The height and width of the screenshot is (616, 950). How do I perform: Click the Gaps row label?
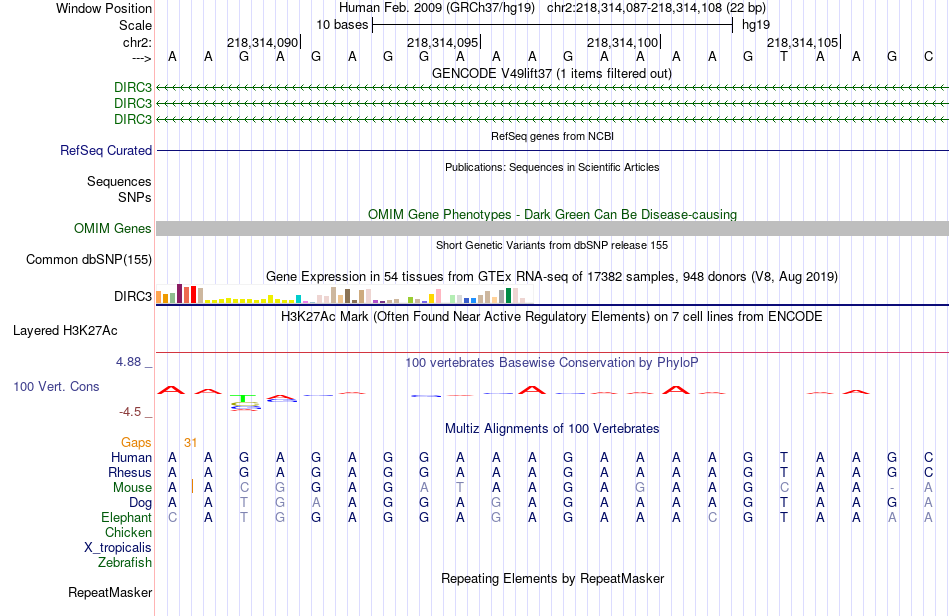pos(136,443)
